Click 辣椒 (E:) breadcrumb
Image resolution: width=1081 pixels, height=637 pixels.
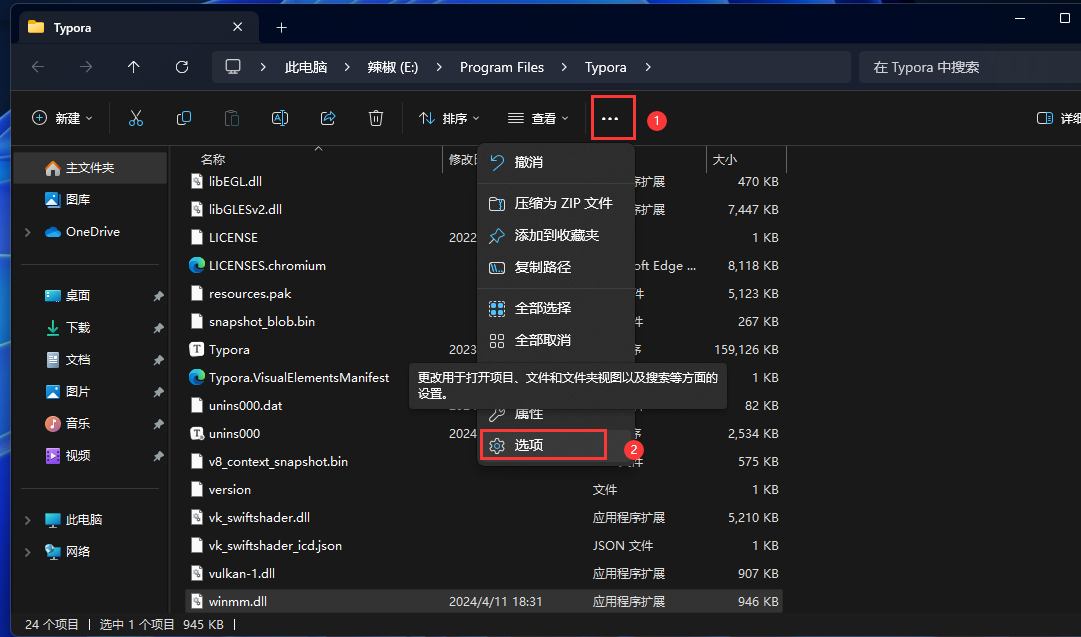click(393, 67)
